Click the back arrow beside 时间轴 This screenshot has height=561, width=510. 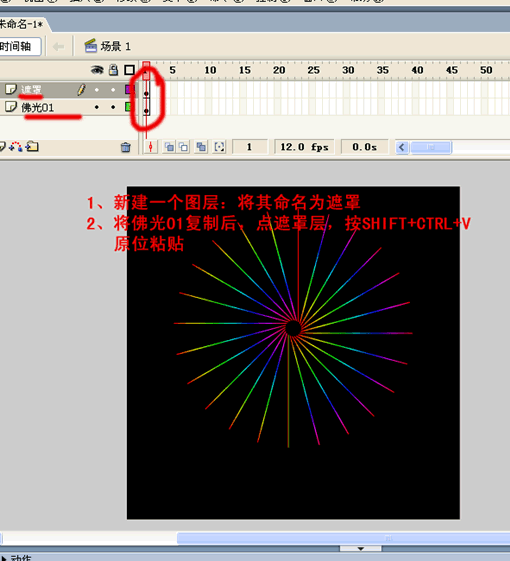point(58,46)
